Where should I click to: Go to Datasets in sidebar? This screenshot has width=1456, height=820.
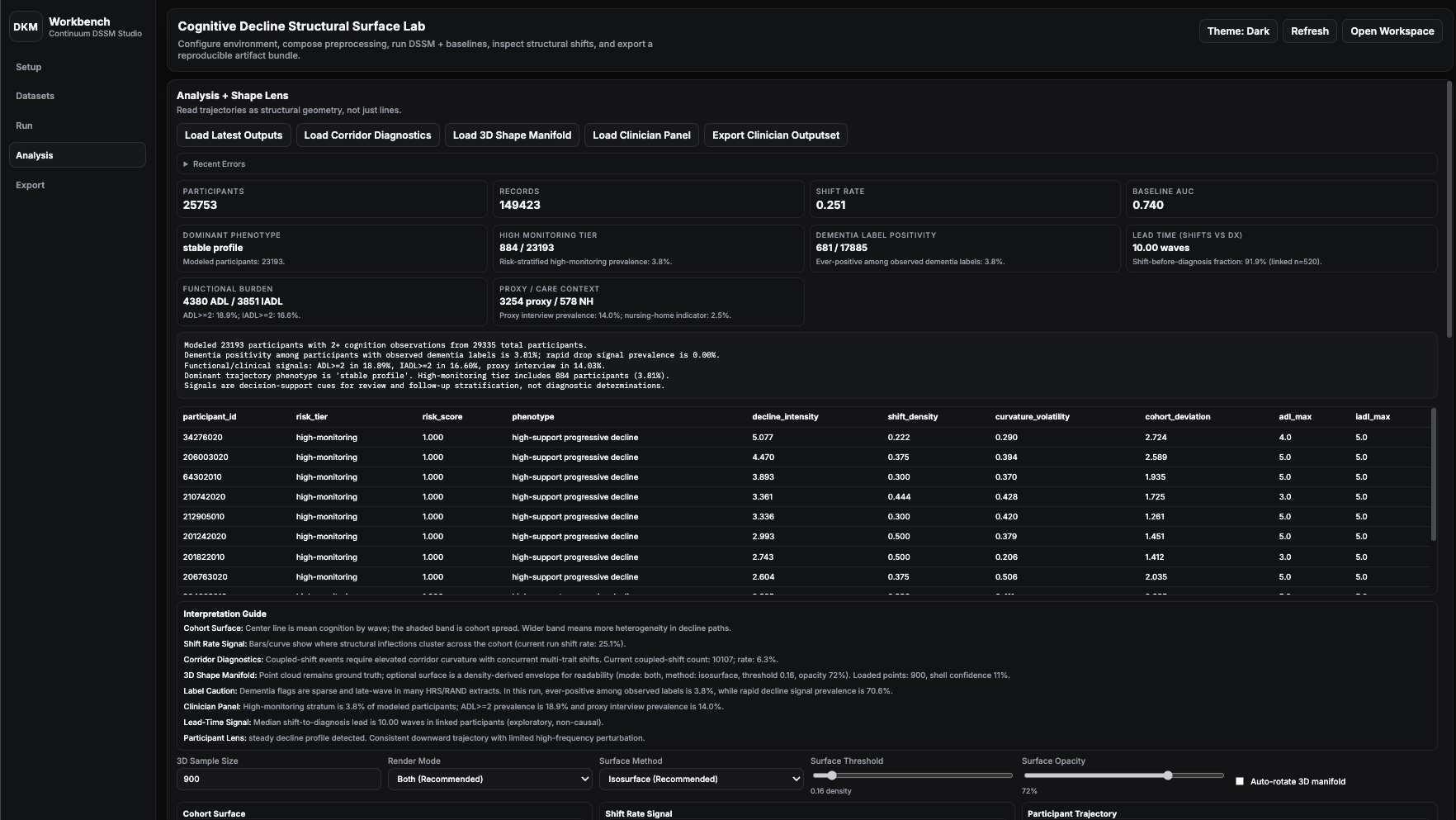pyautogui.click(x=35, y=96)
